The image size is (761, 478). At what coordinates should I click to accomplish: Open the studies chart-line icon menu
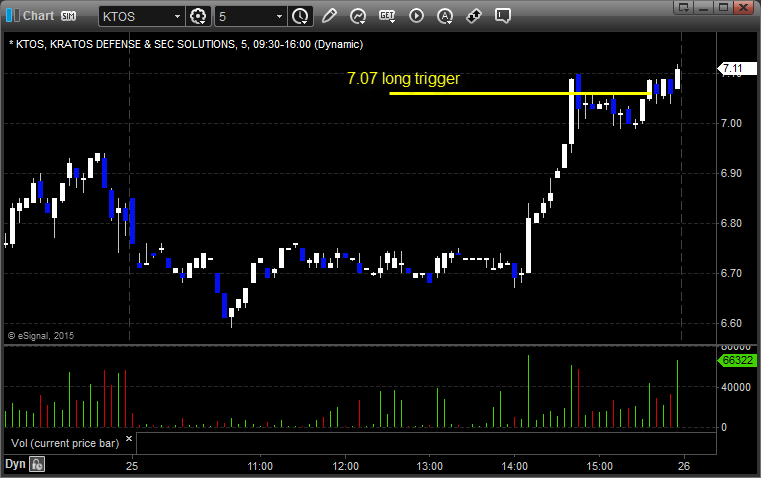coord(358,16)
